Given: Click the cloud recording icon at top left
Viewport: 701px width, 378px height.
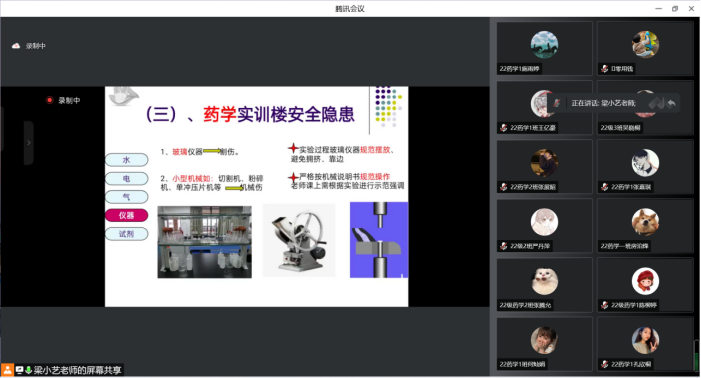Looking at the screenshot, I should click(16, 46).
